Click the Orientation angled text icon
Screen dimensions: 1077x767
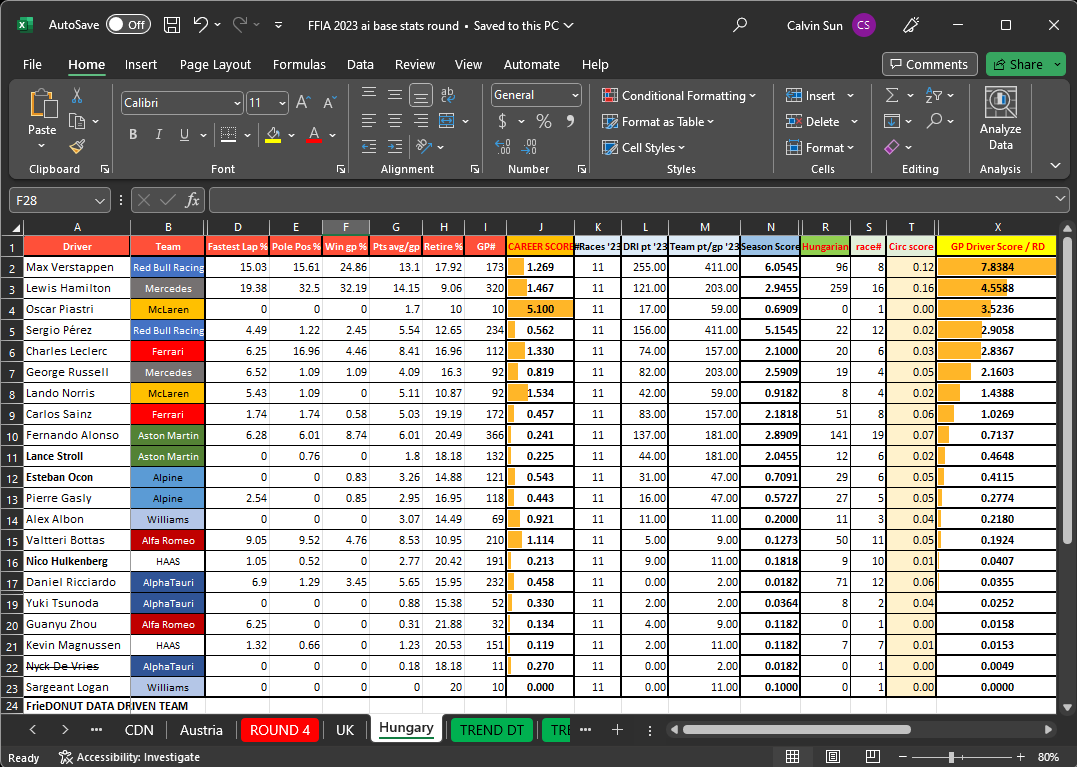click(x=424, y=146)
